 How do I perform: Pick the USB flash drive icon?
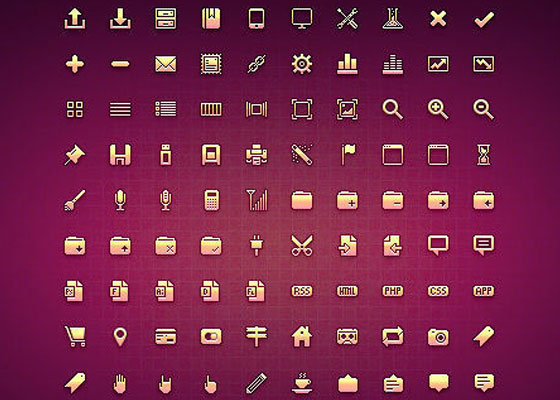click(166, 155)
